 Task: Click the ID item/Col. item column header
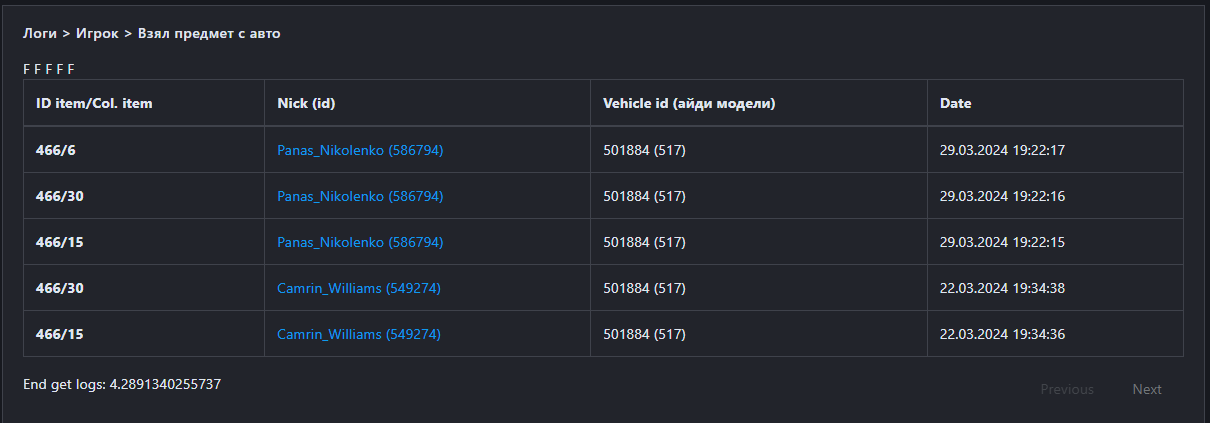(94, 103)
